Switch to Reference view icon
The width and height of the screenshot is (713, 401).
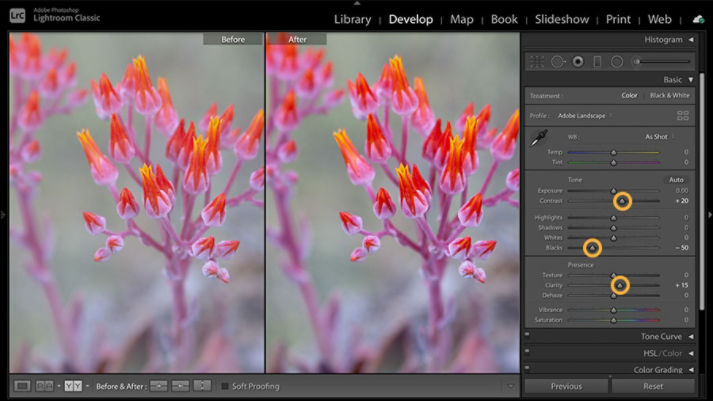44,386
